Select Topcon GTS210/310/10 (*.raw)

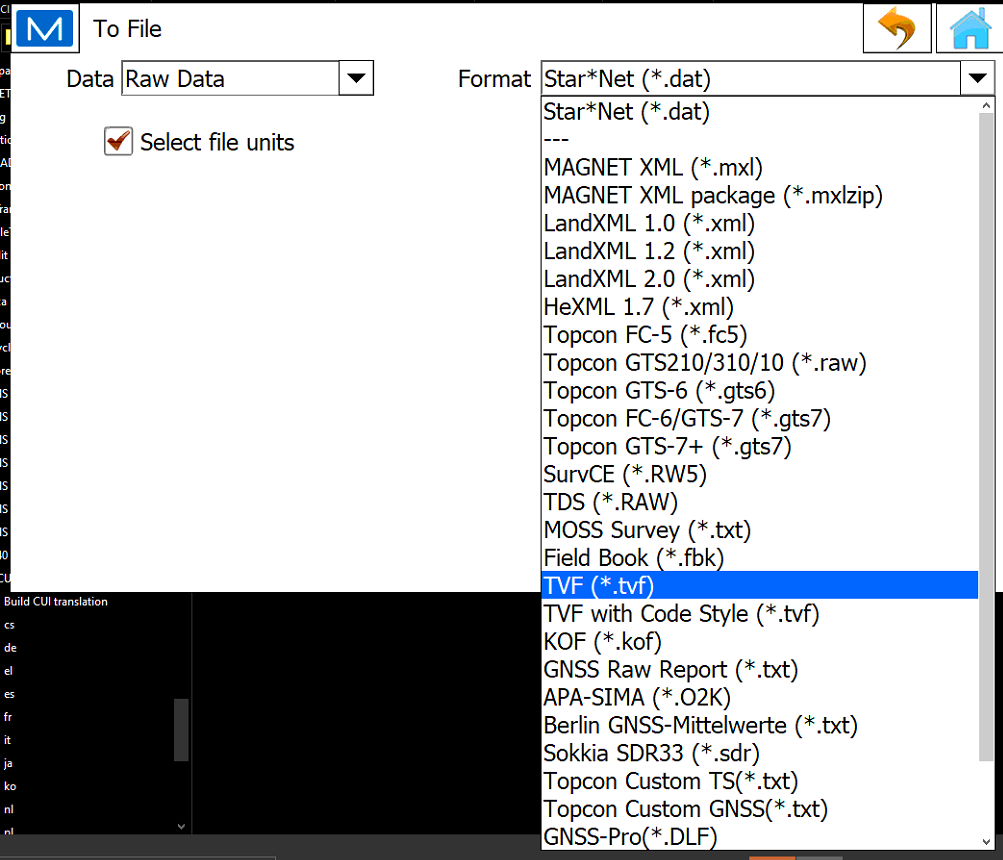click(x=760, y=363)
